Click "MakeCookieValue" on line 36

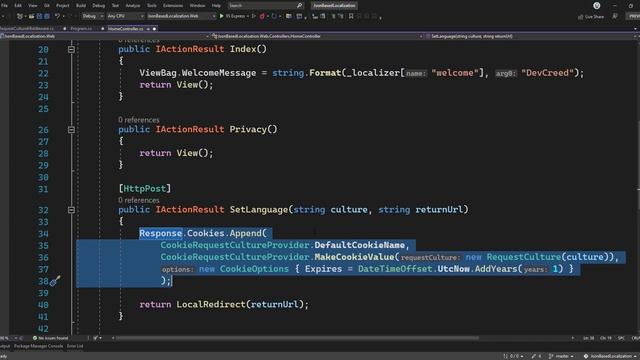click(x=354, y=257)
